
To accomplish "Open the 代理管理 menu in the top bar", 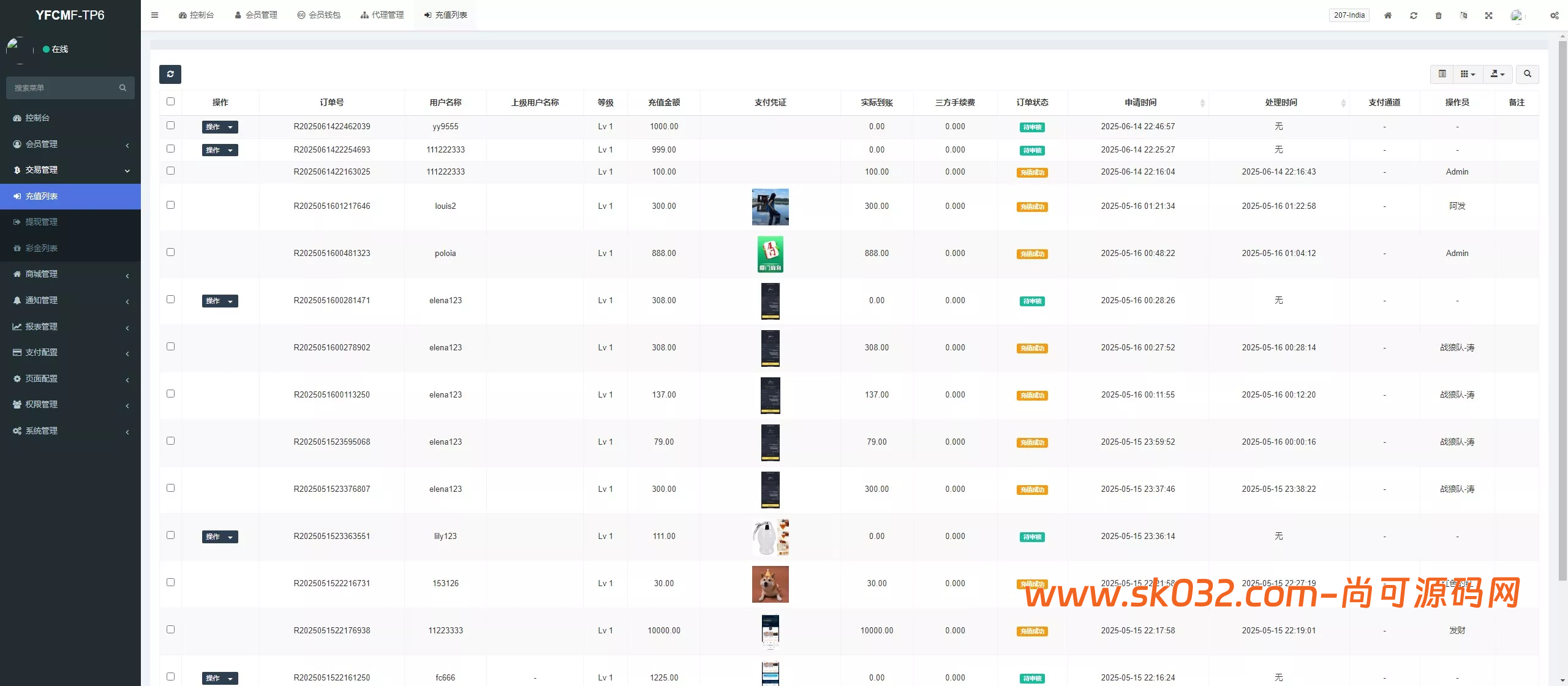I will coord(382,15).
